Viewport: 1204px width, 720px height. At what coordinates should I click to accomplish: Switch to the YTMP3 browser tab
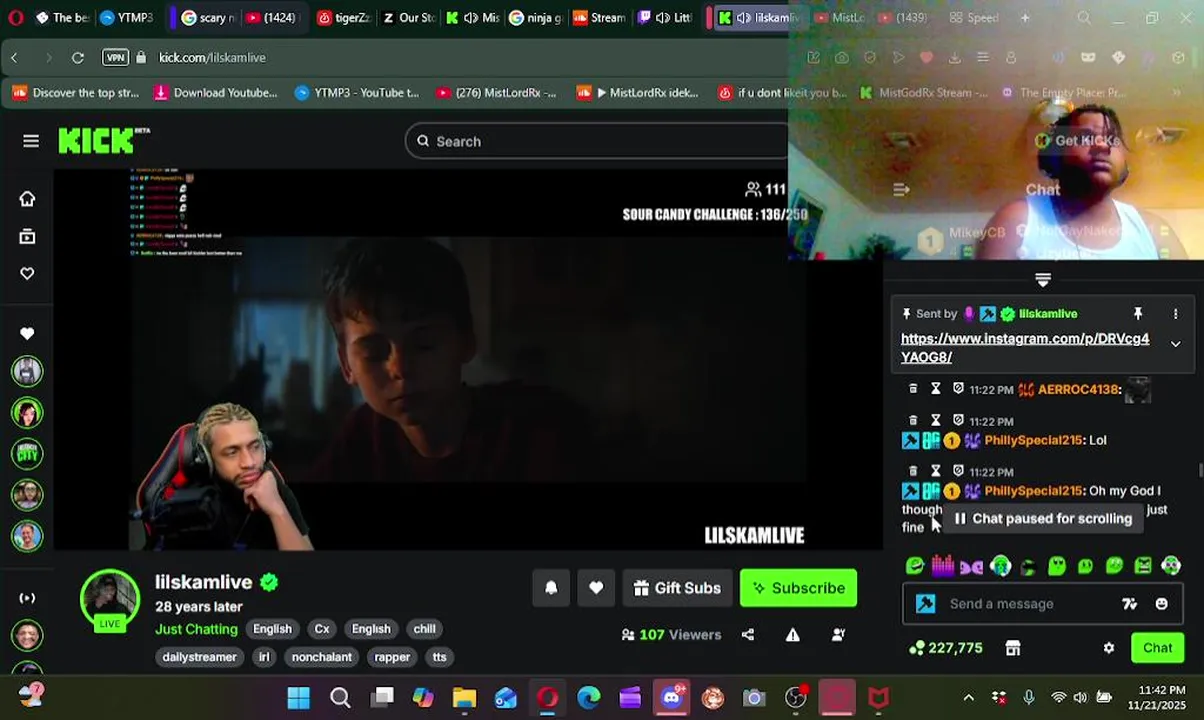point(127,18)
